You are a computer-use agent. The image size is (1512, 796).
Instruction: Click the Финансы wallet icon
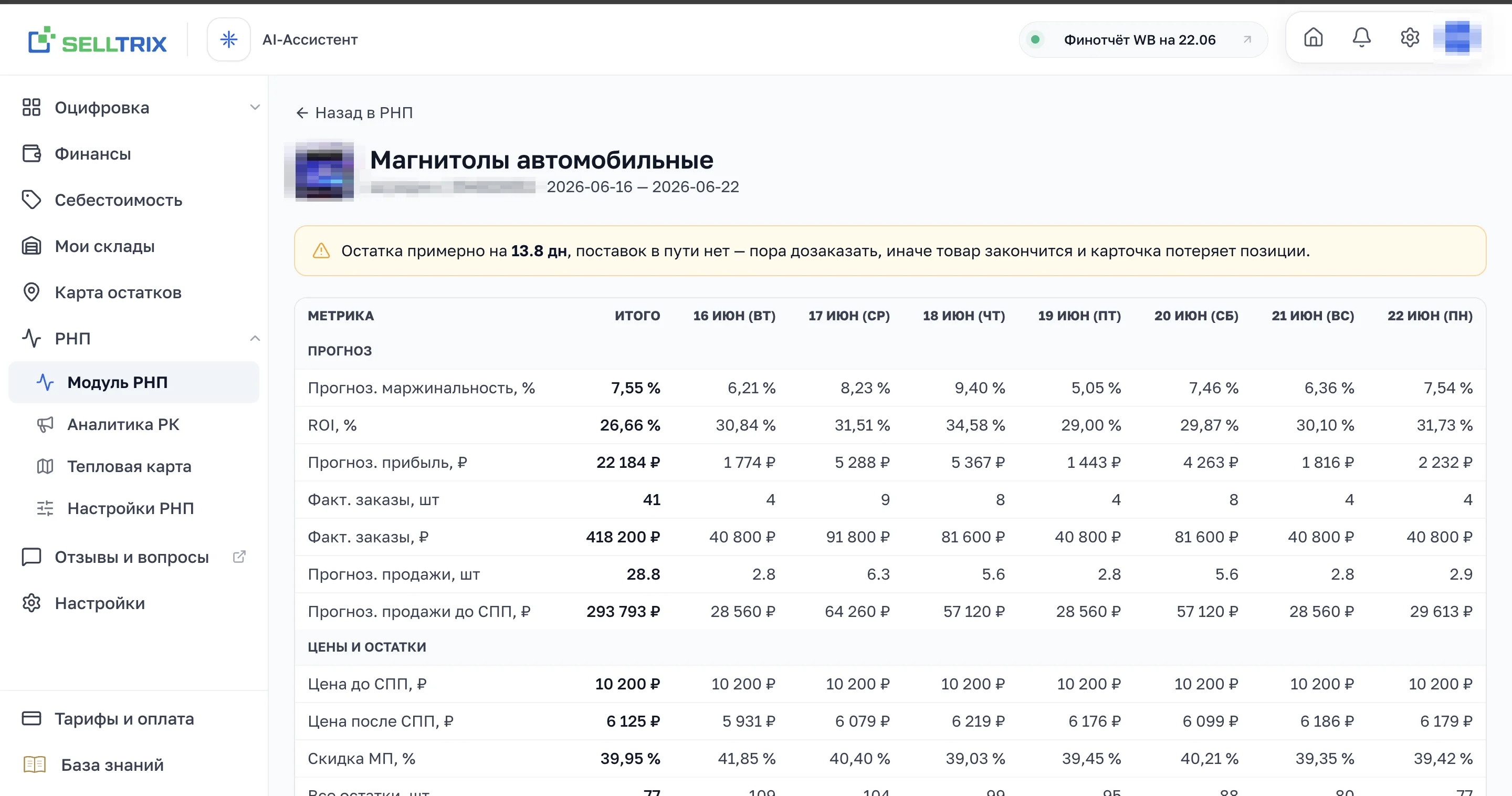coord(31,154)
